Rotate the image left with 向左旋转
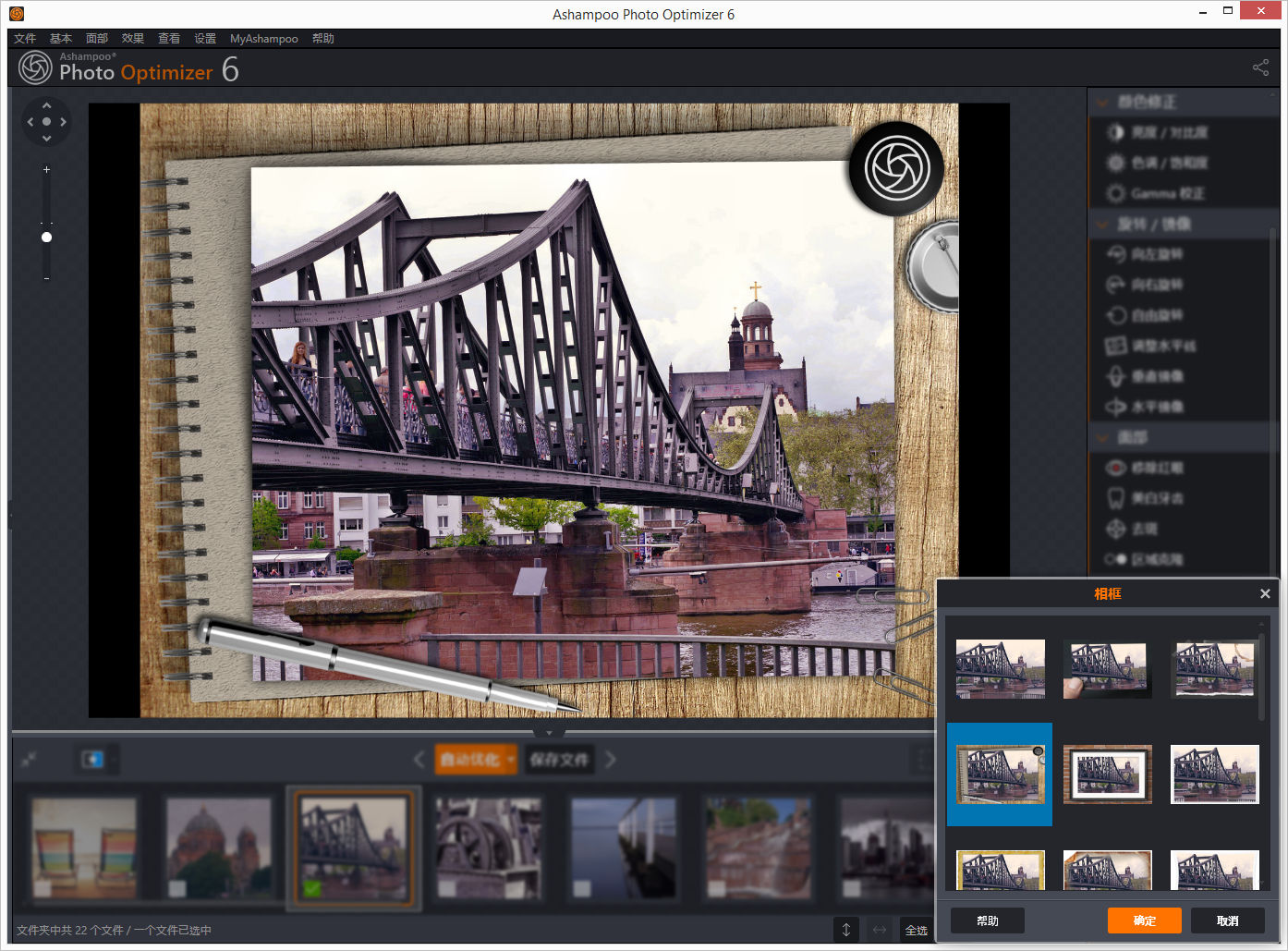The image size is (1288, 951). point(1144,254)
